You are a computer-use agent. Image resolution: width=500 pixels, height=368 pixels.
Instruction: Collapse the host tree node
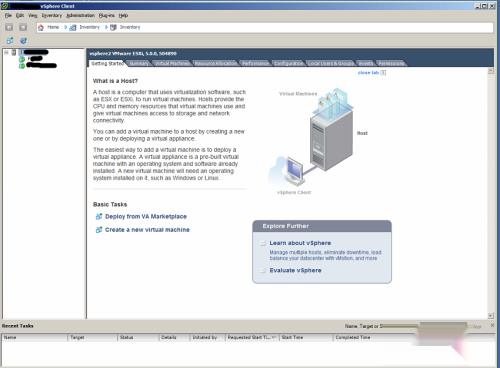pos(6,52)
